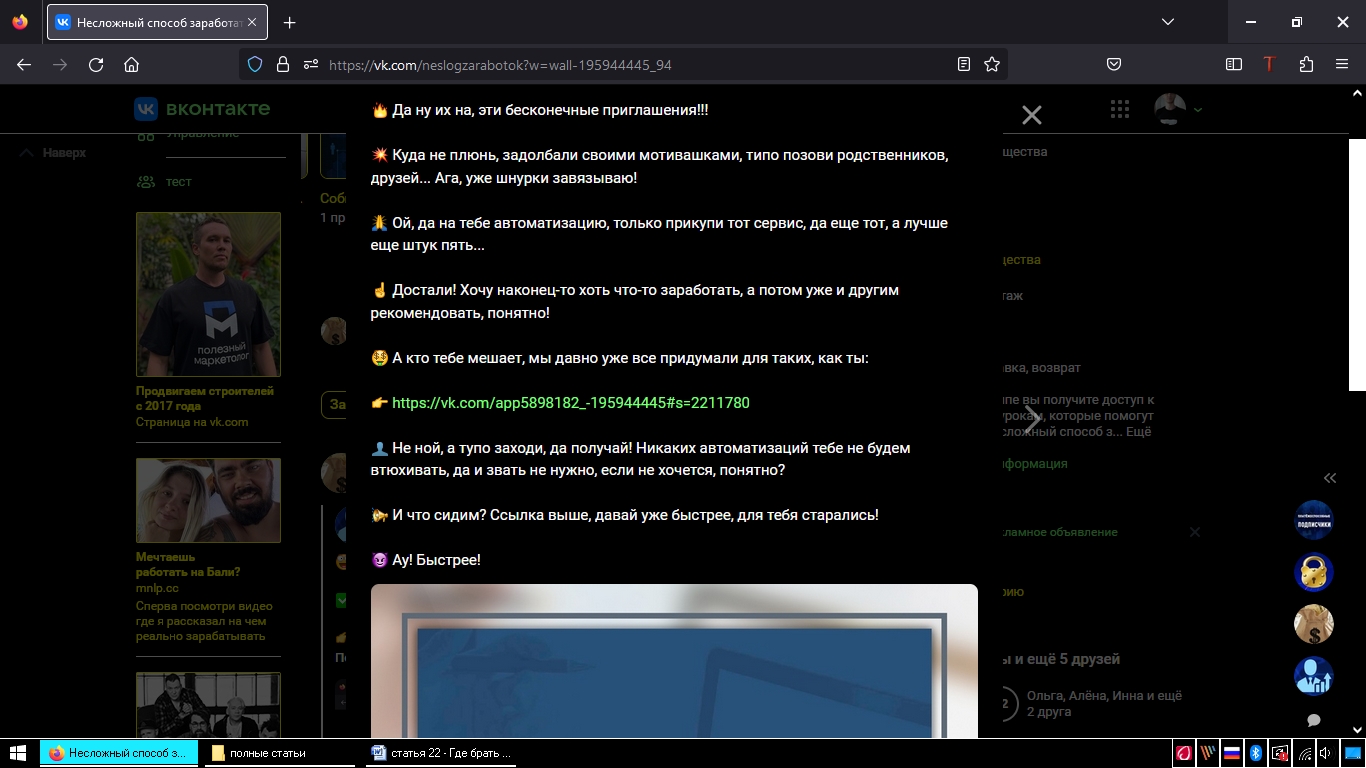The image size is (1366, 768).
Task: Go back to the previous browser page
Action: tap(24, 64)
